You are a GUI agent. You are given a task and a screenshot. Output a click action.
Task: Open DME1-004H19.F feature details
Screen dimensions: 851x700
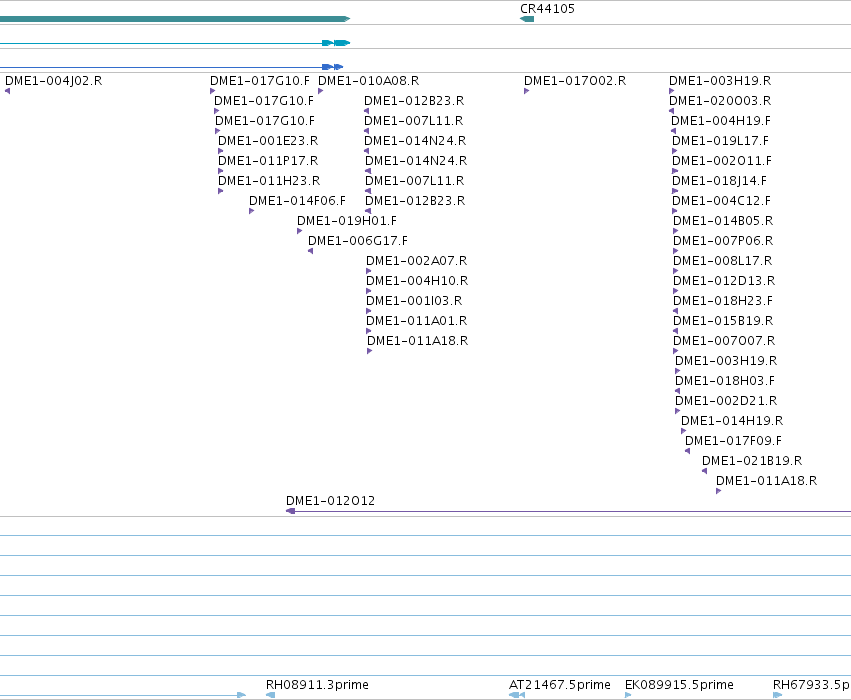721,121
